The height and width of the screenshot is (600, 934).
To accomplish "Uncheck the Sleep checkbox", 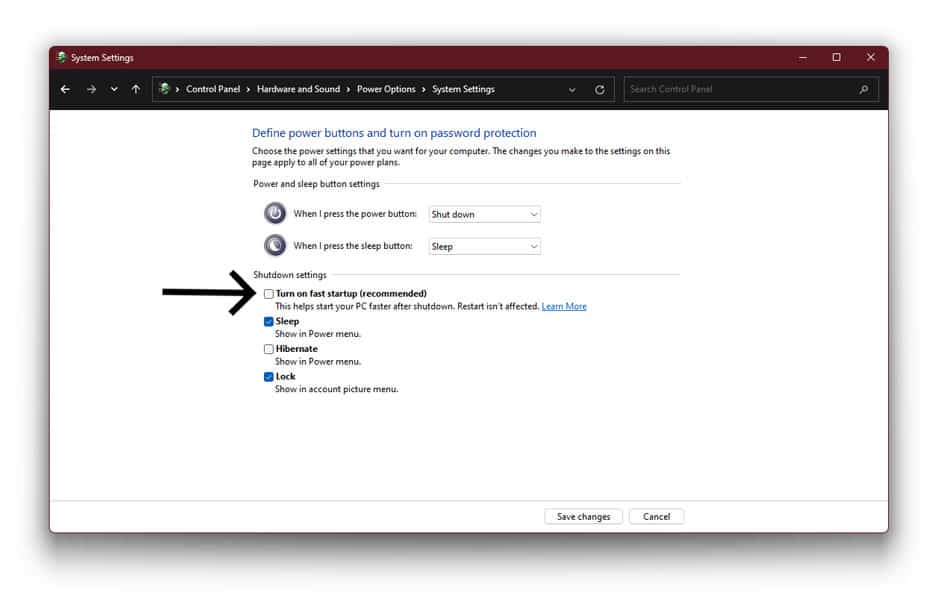I will (x=269, y=322).
